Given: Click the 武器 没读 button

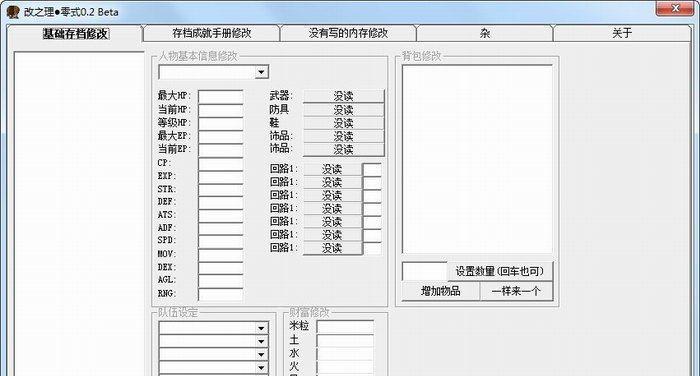Looking at the screenshot, I should pyautogui.click(x=343, y=96).
